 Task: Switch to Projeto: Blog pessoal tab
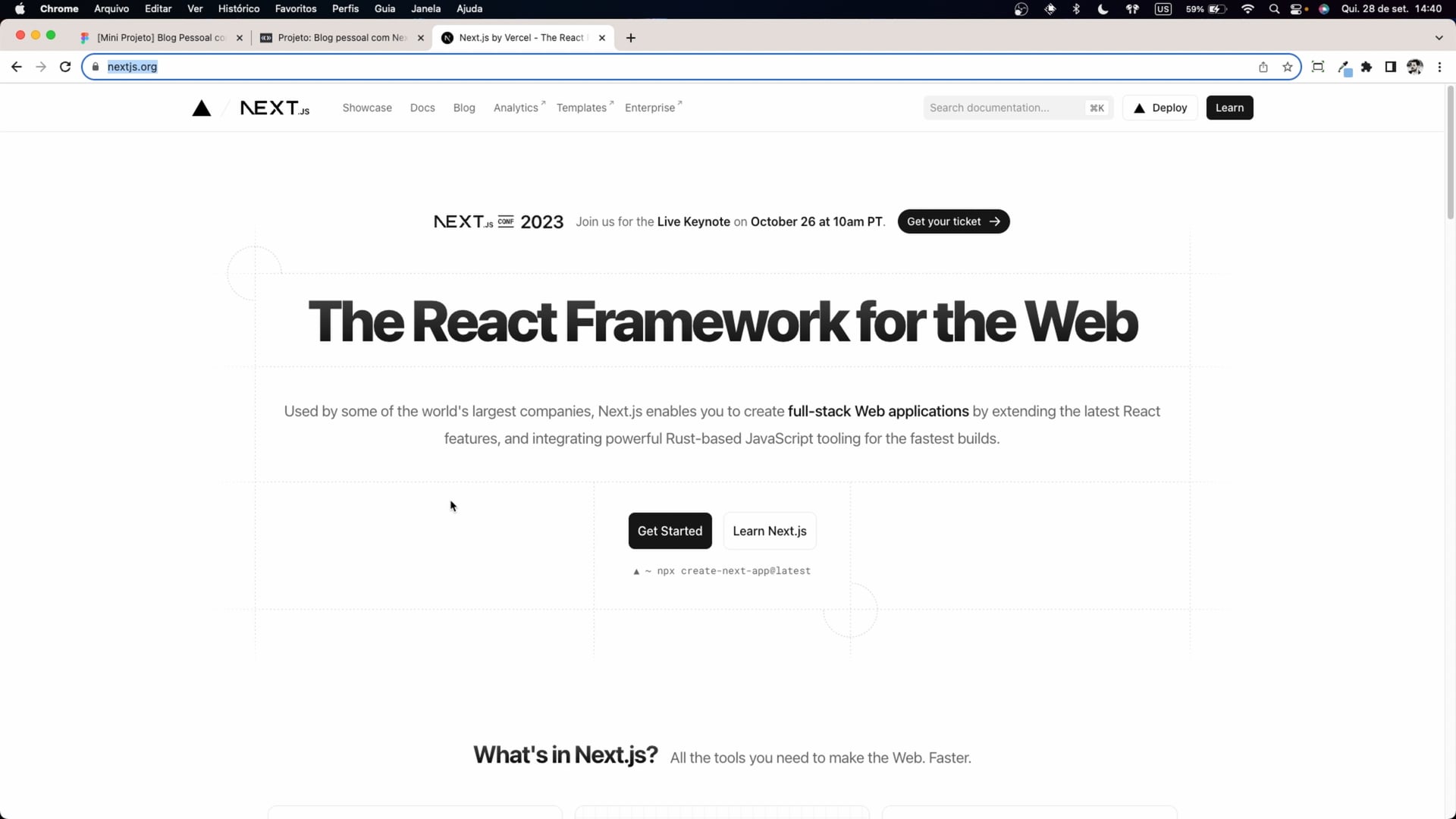coord(341,38)
